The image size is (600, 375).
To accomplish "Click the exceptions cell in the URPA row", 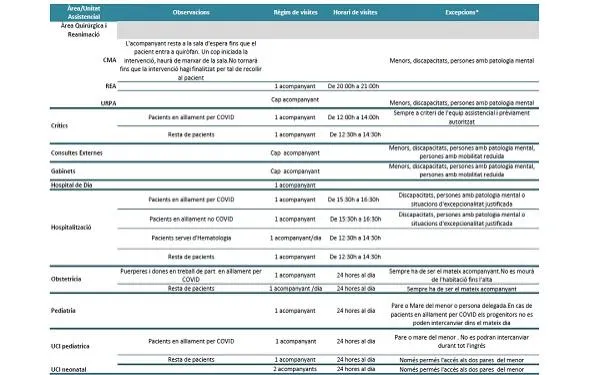I will pos(462,103).
